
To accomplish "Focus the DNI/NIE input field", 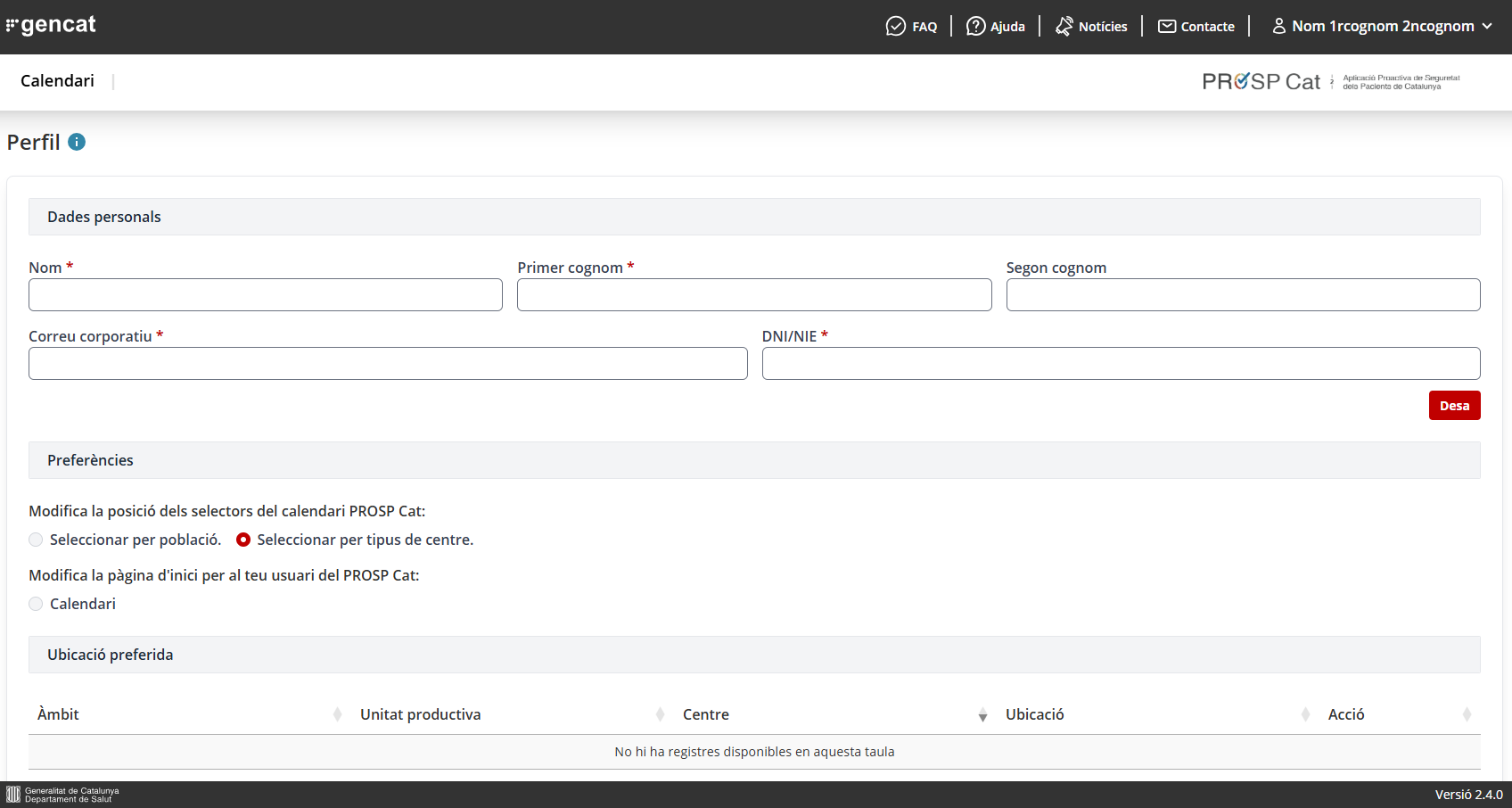I will pyautogui.click(x=1121, y=364).
